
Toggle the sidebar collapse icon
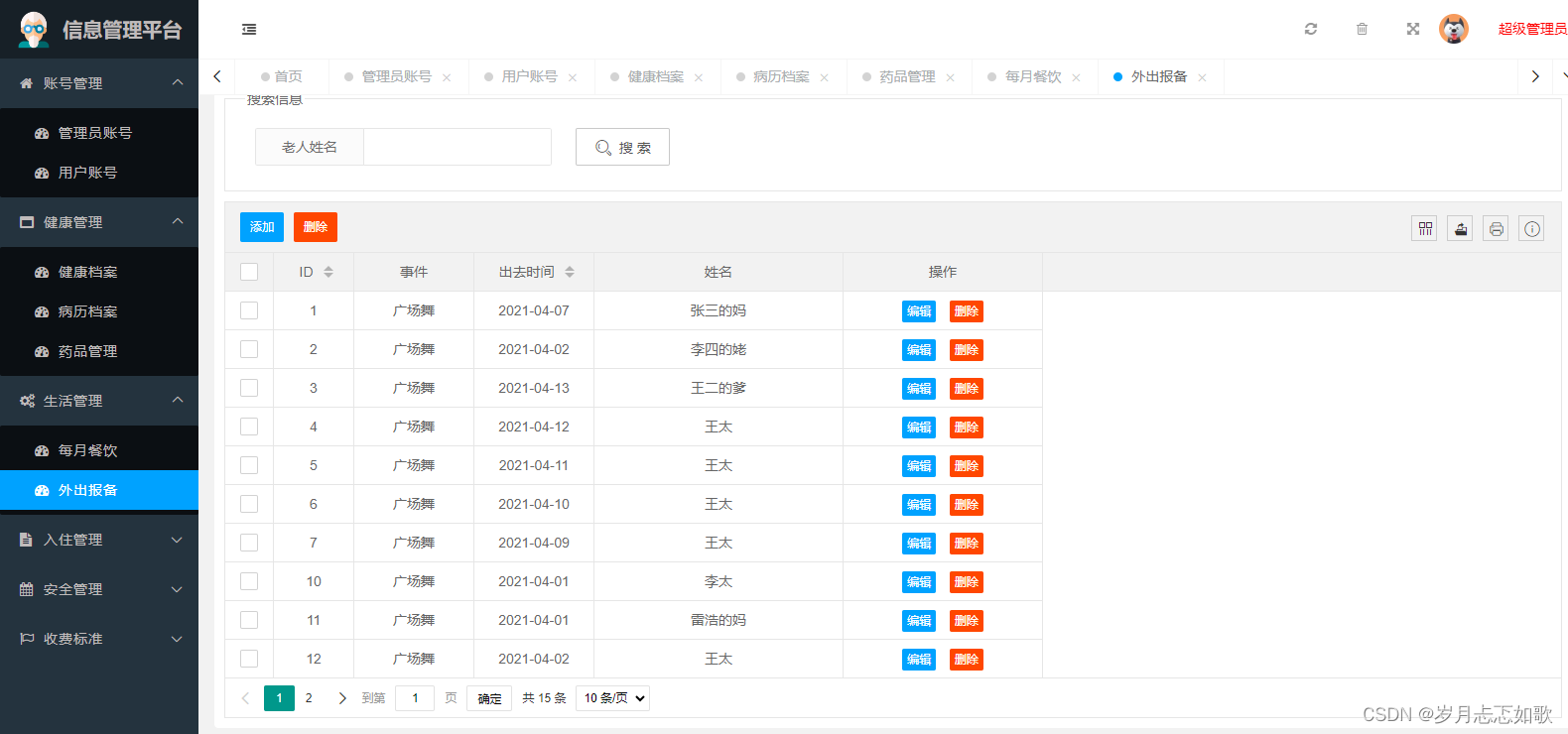(x=249, y=30)
